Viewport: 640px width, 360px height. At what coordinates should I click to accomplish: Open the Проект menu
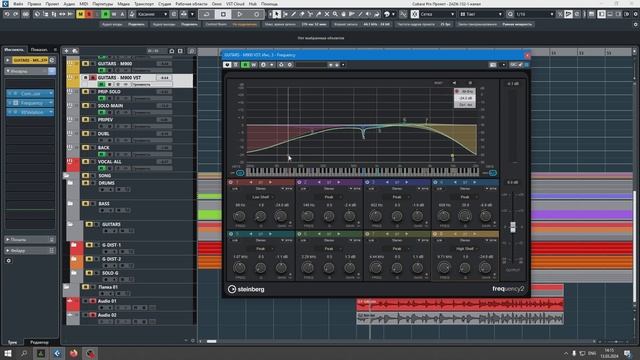[x=52, y=4]
